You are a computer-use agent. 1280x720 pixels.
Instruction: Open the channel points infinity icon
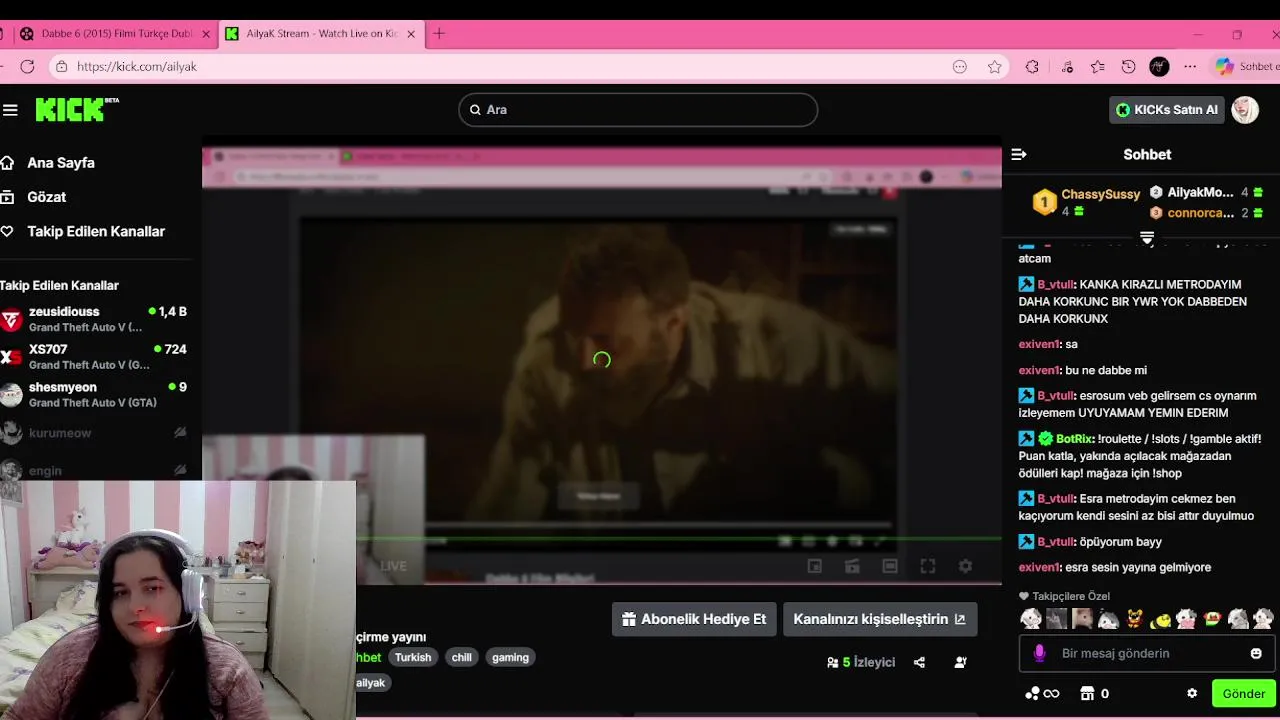(x=1042, y=693)
